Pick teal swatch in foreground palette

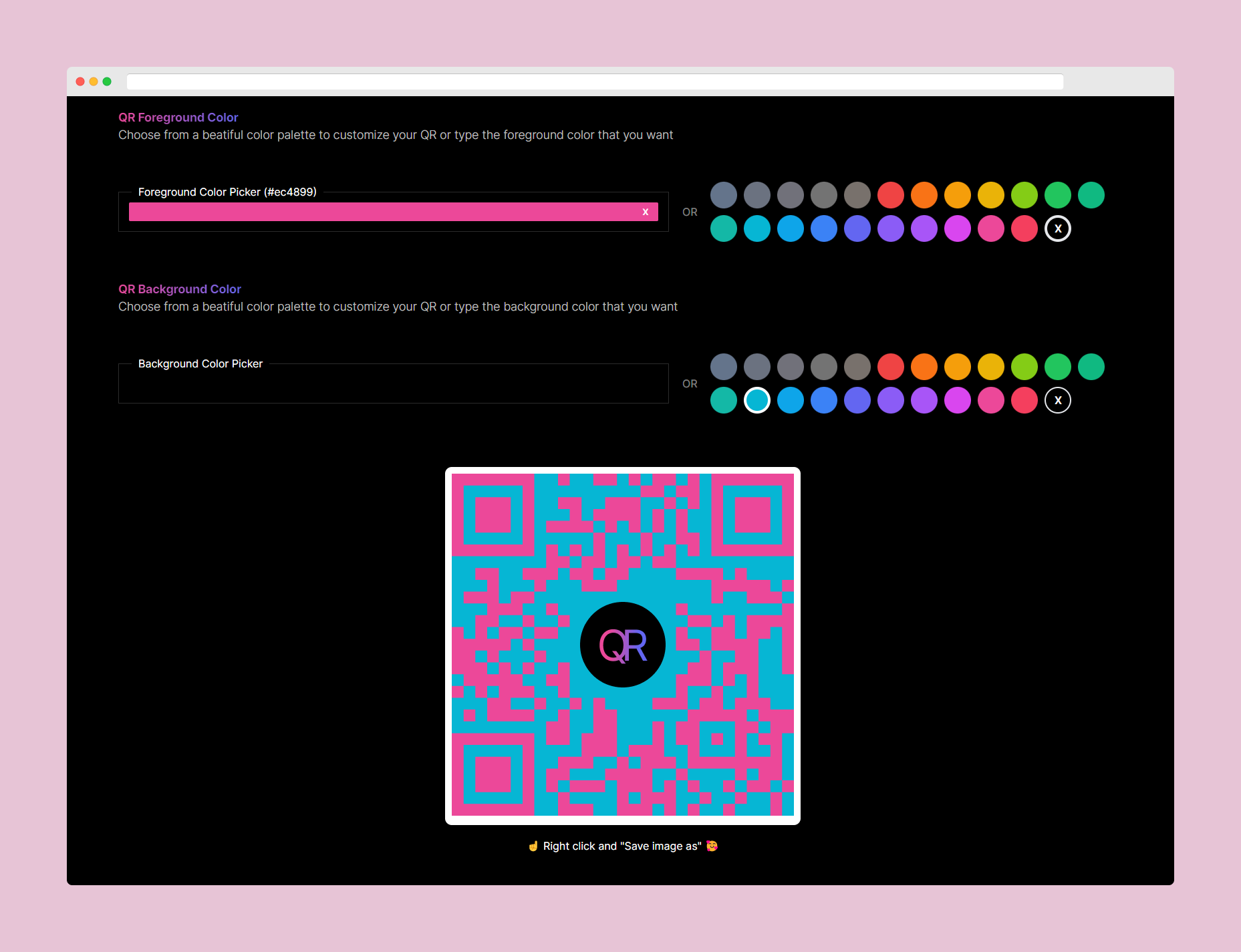[724, 228]
